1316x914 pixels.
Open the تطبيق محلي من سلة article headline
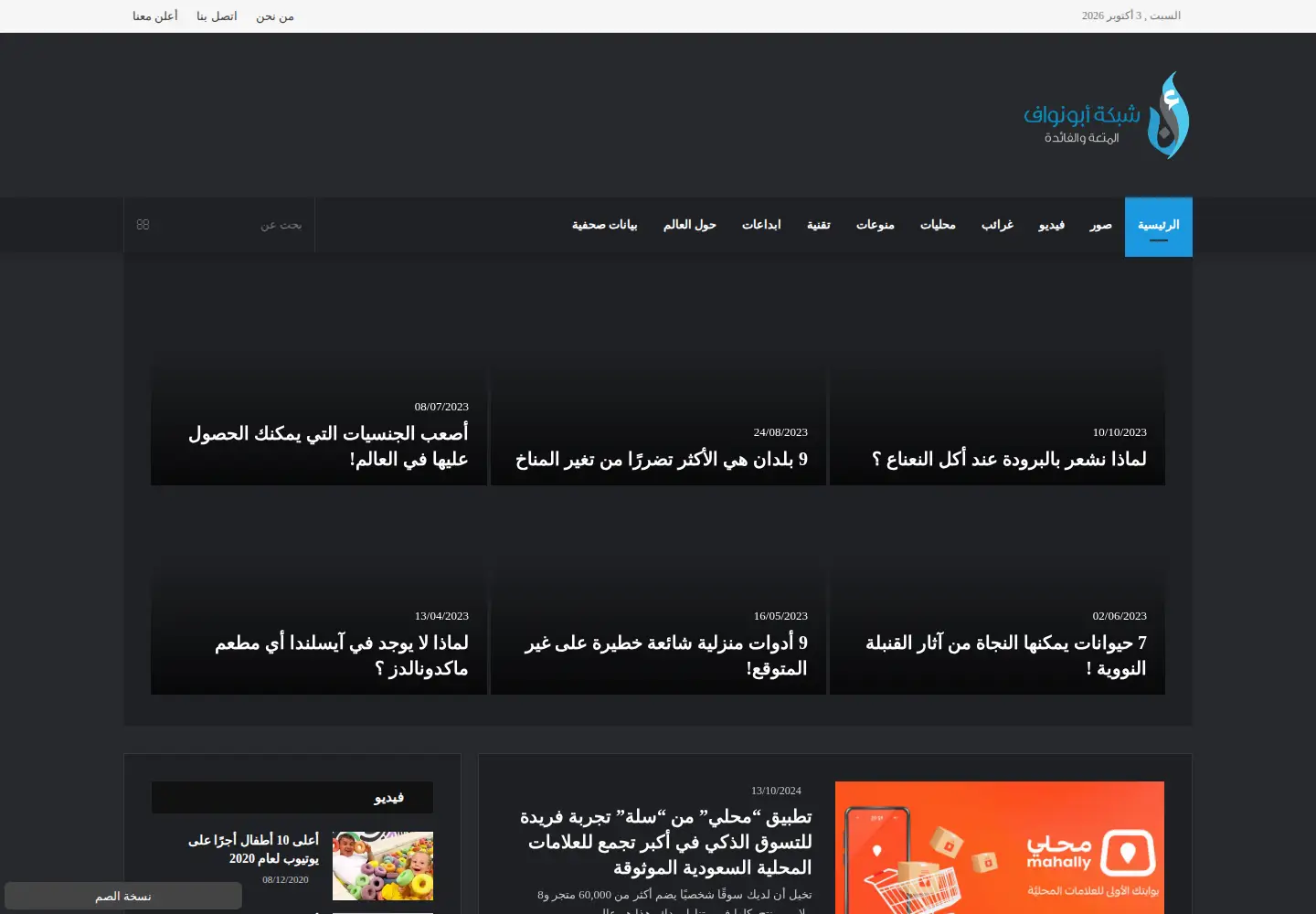click(665, 842)
